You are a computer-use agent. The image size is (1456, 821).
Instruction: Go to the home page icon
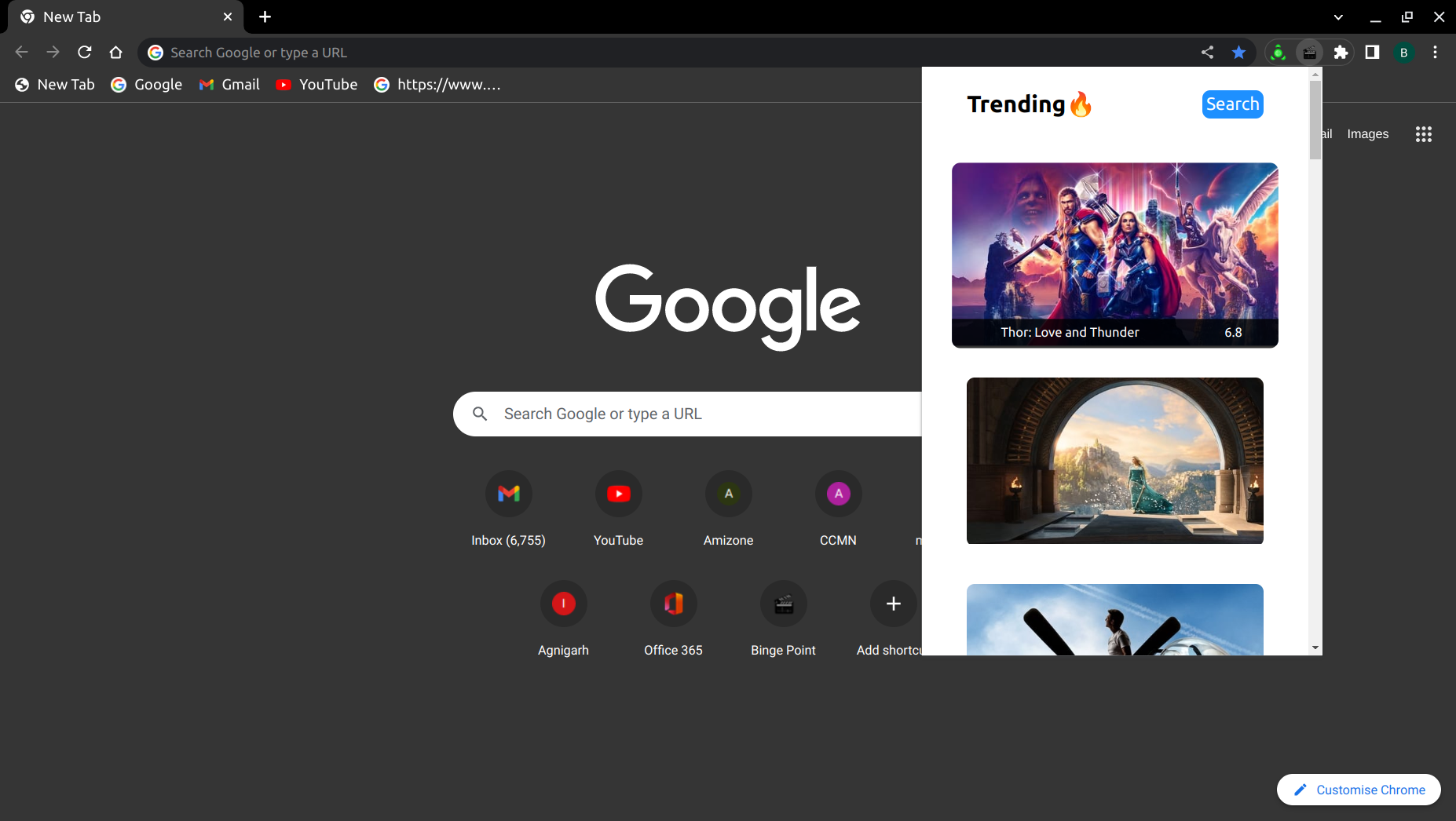click(116, 53)
